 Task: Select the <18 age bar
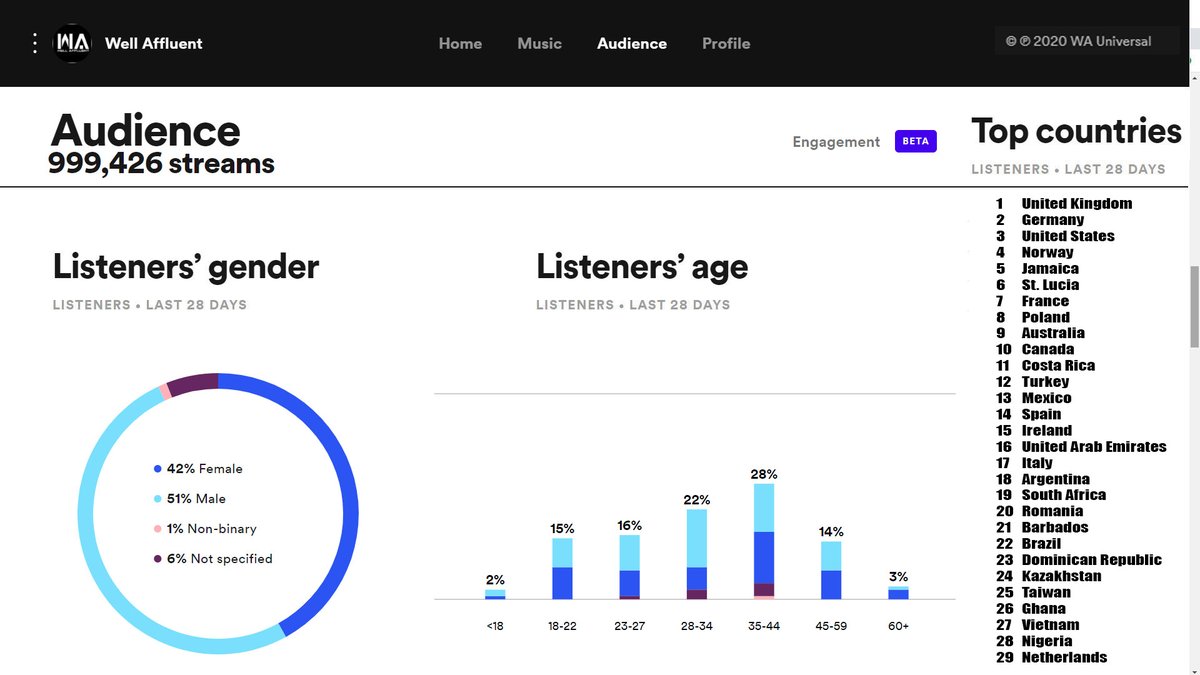coord(495,594)
